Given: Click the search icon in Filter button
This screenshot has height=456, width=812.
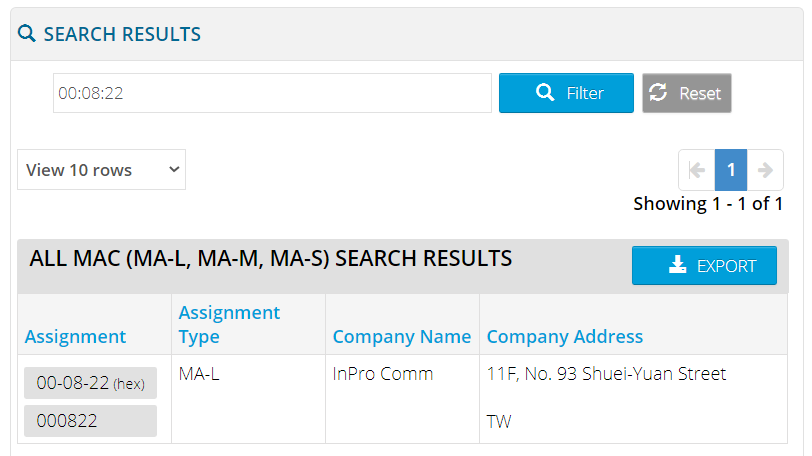Looking at the screenshot, I should (x=545, y=93).
